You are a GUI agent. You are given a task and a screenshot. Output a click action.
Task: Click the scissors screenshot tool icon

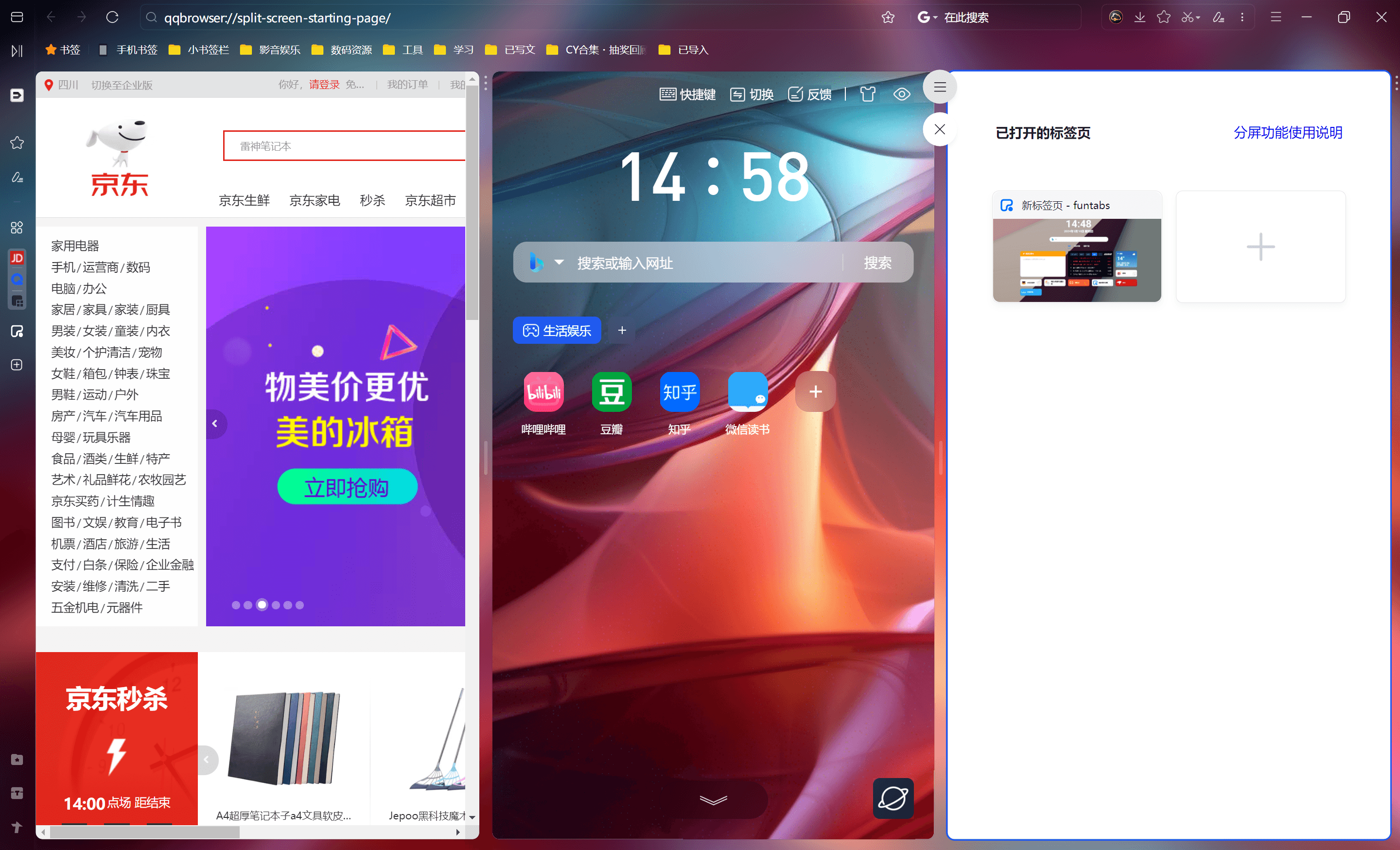[x=1188, y=18]
